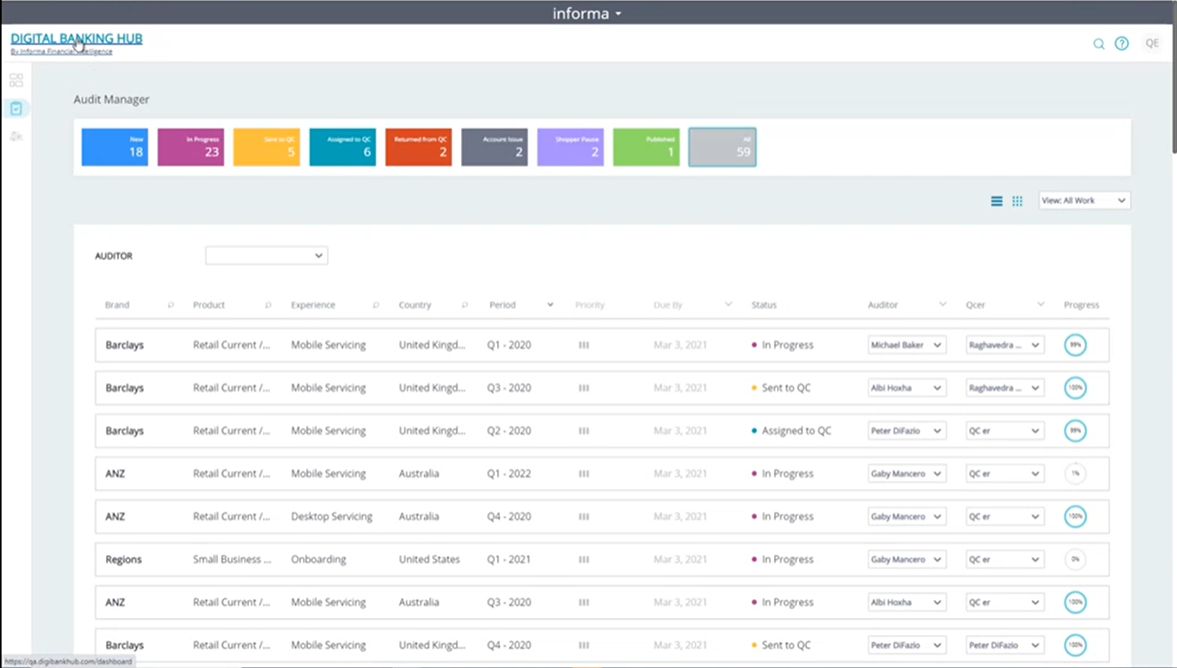Click Brand column header

pos(117,305)
